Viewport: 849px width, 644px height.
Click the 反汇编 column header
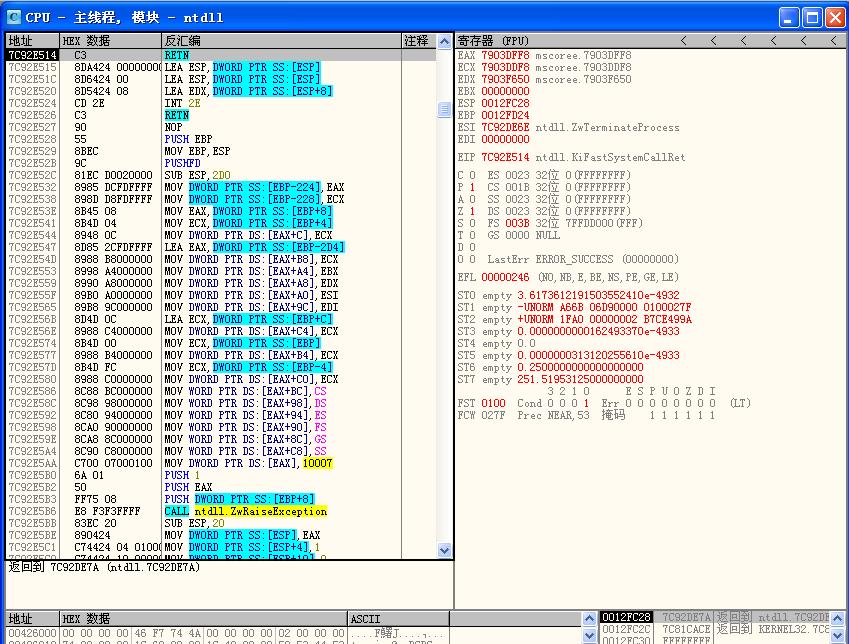(281, 41)
